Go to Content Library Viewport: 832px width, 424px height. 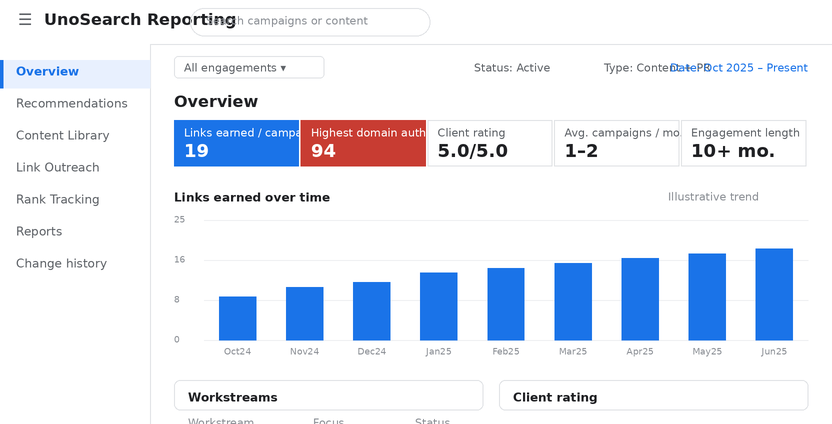(x=63, y=135)
